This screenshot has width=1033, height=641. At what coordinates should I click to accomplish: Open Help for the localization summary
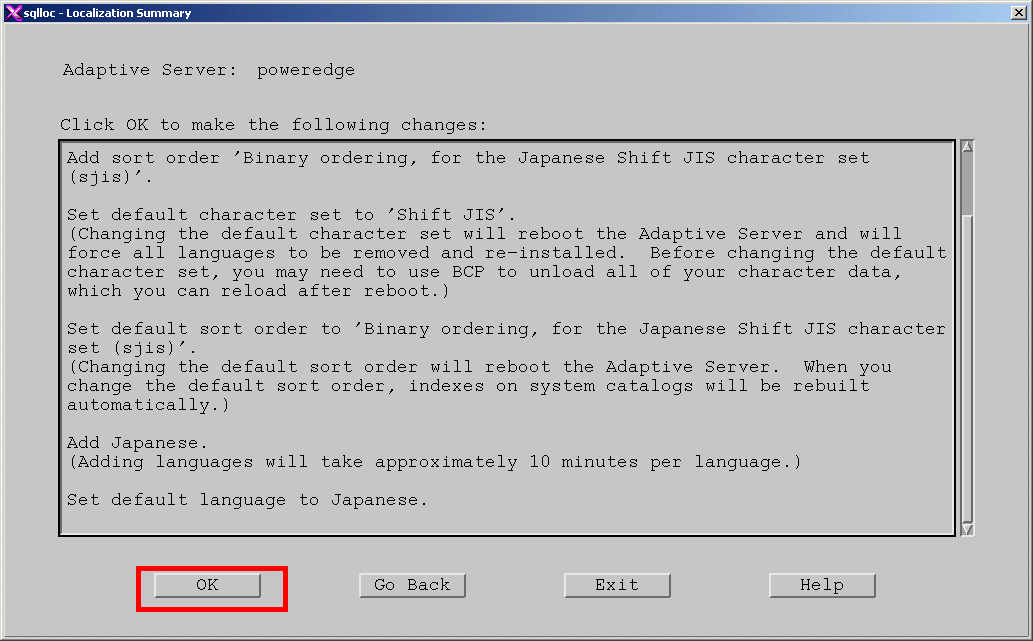pos(821,586)
